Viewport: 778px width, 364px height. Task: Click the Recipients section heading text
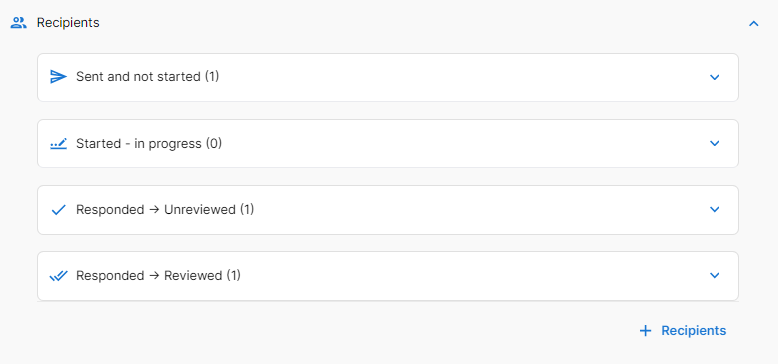coord(68,23)
